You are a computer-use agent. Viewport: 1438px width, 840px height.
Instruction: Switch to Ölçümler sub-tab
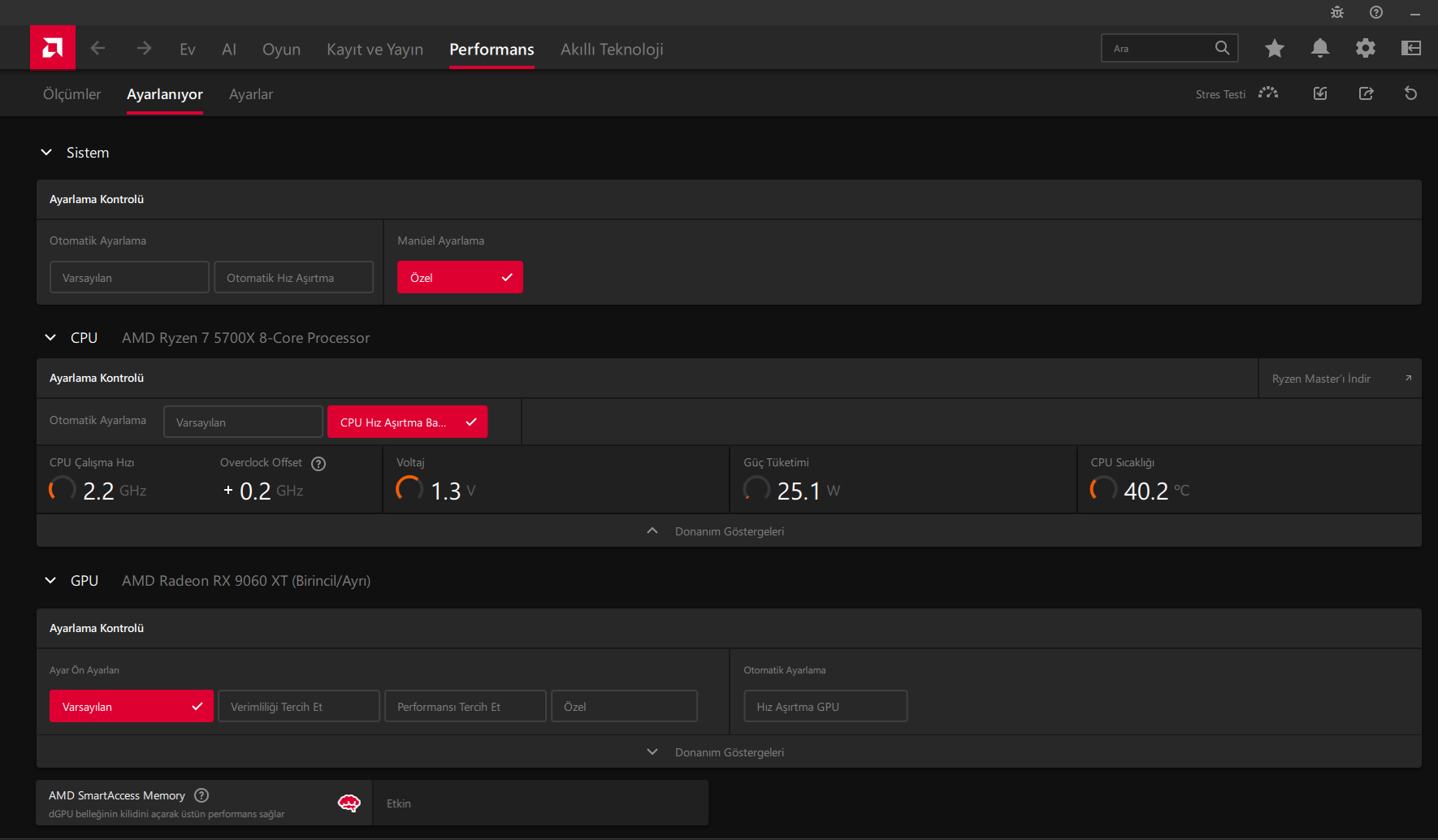coord(71,94)
